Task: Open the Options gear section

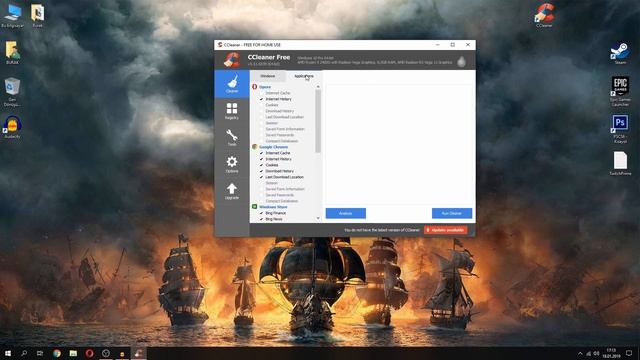Action: [x=232, y=164]
